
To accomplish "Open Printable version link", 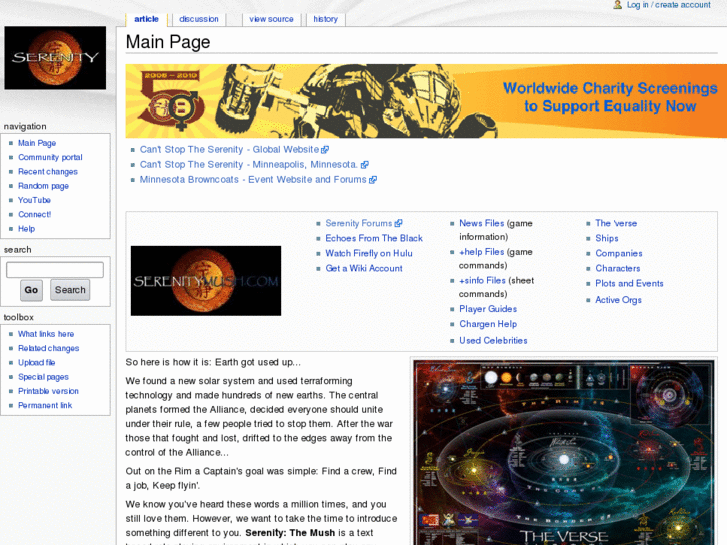I will click(x=48, y=391).
